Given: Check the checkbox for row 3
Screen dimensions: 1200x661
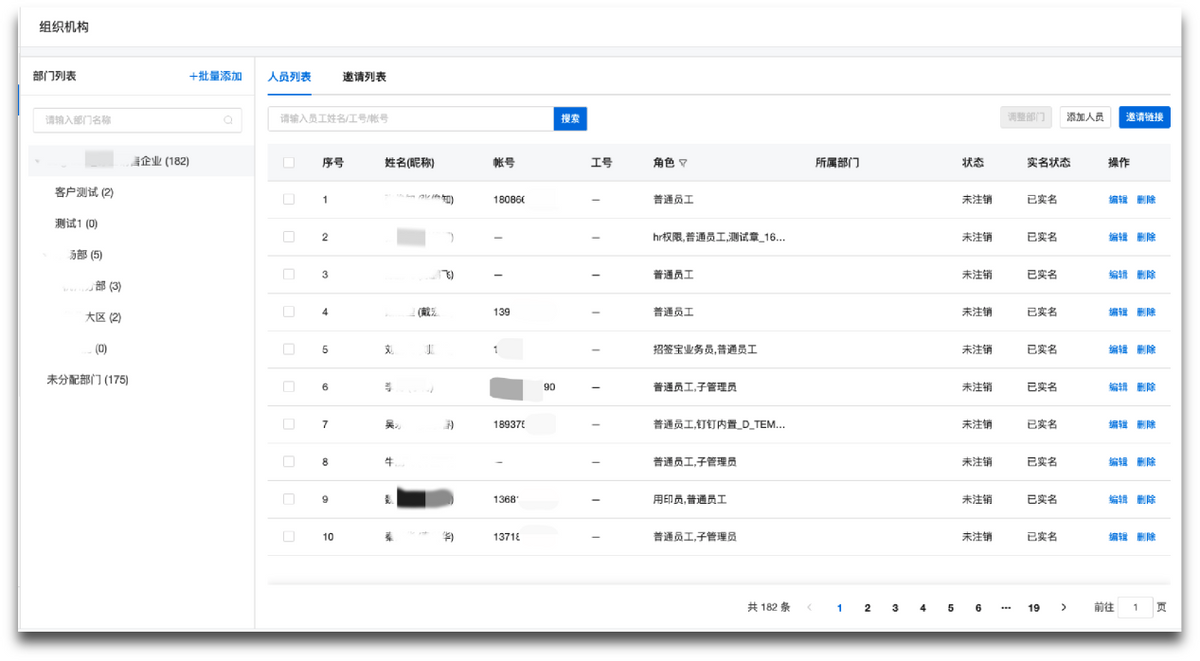Looking at the screenshot, I should pyautogui.click(x=289, y=274).
